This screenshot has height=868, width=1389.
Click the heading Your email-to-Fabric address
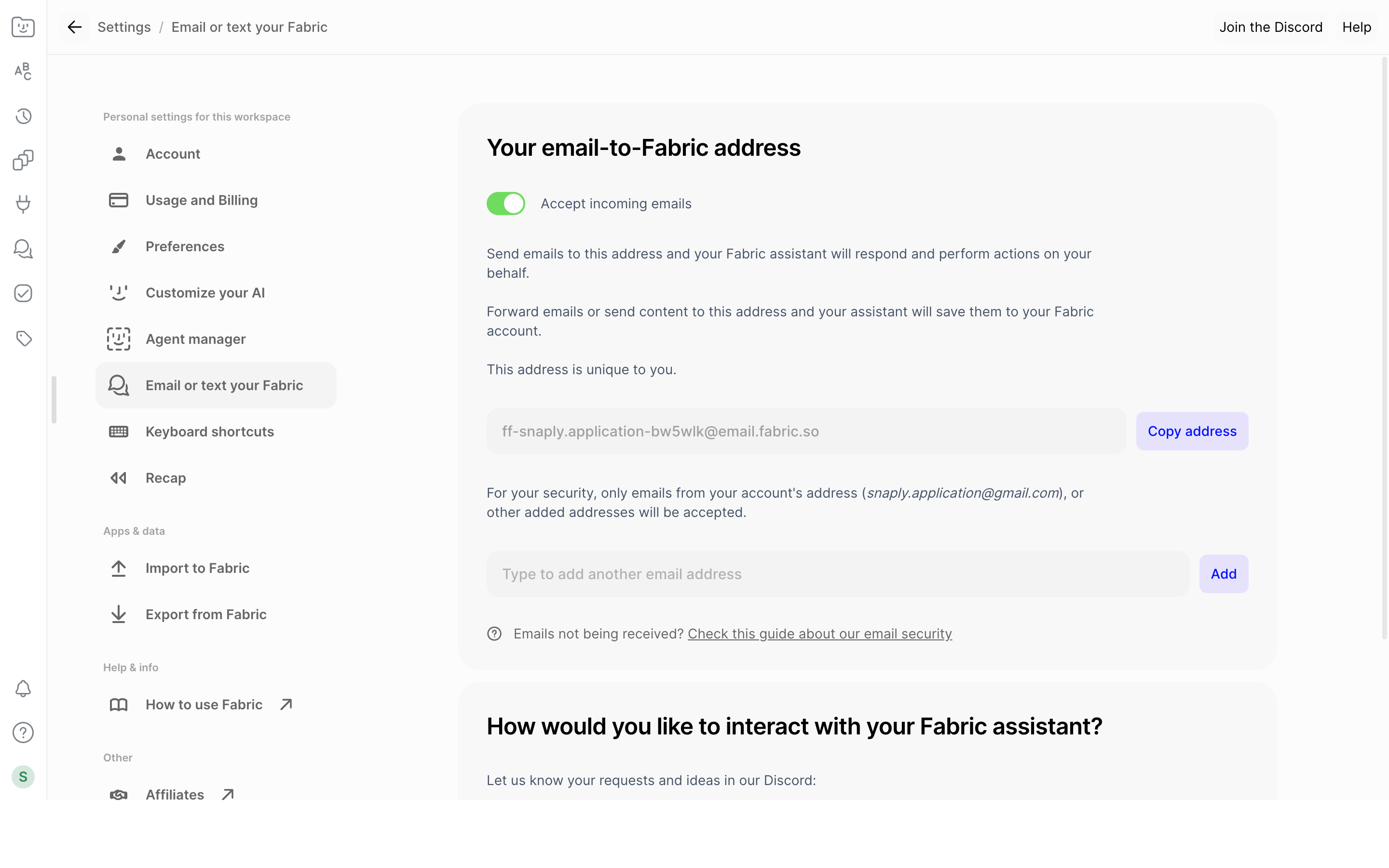(643, 148)
